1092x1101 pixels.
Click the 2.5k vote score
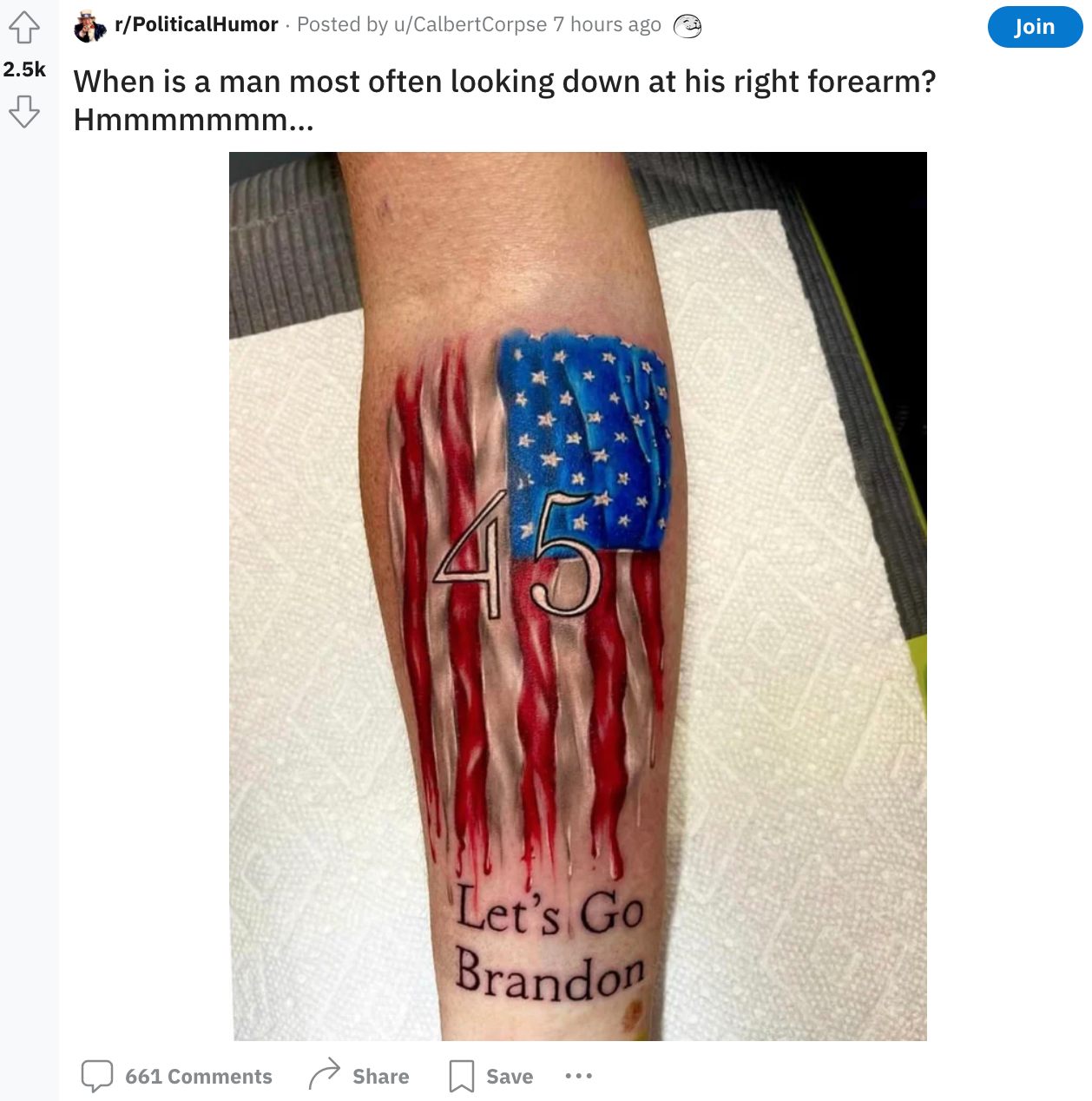pos(24,69)
